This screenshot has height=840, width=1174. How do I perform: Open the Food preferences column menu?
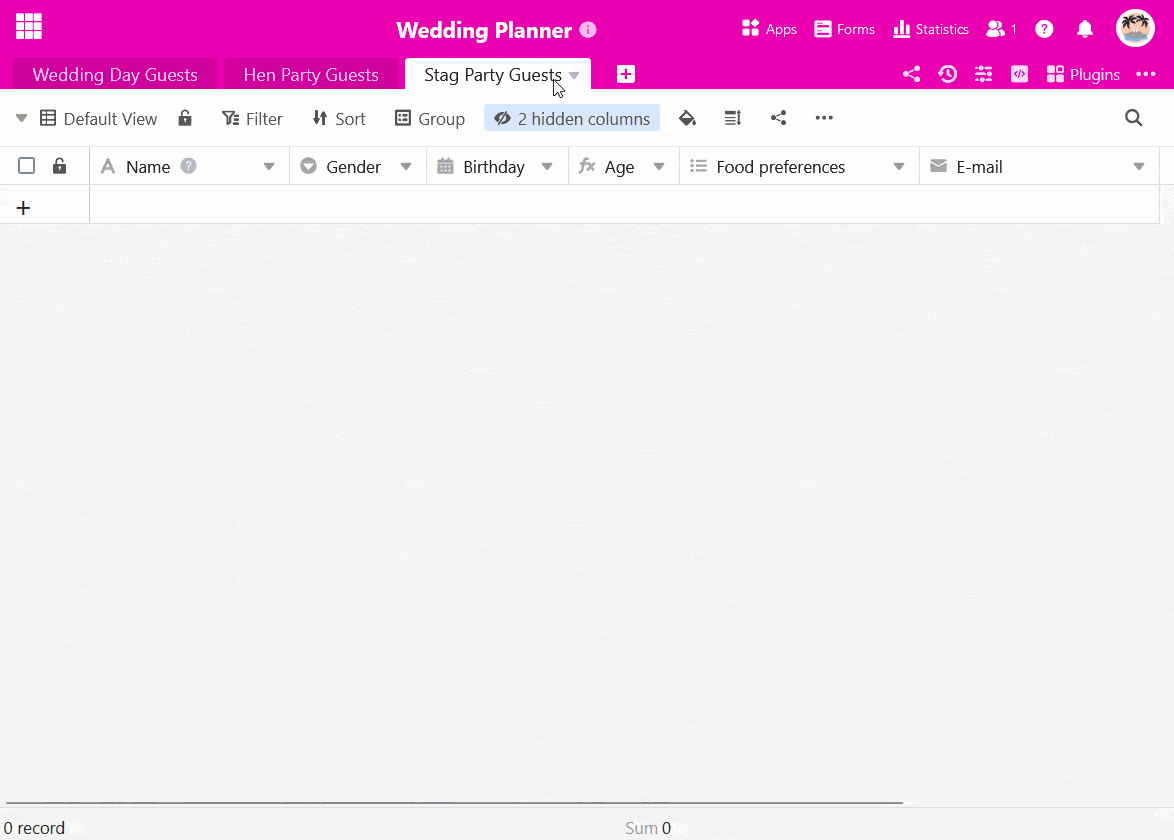(x=899, y=167)
